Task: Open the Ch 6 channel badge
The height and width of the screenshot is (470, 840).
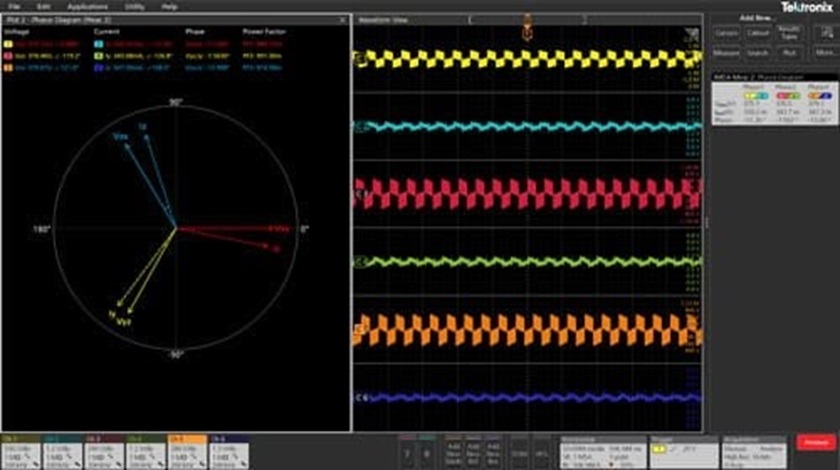Action: click(x=229, y=453)
